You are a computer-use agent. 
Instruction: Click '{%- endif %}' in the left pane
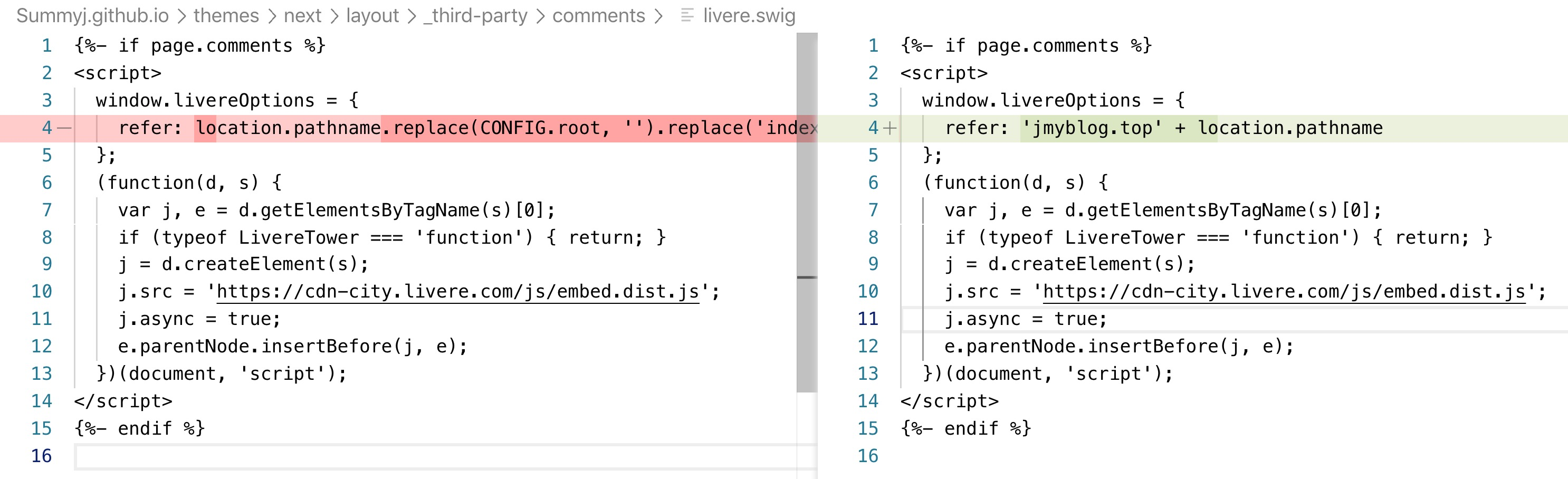click(x=139, y=428)
